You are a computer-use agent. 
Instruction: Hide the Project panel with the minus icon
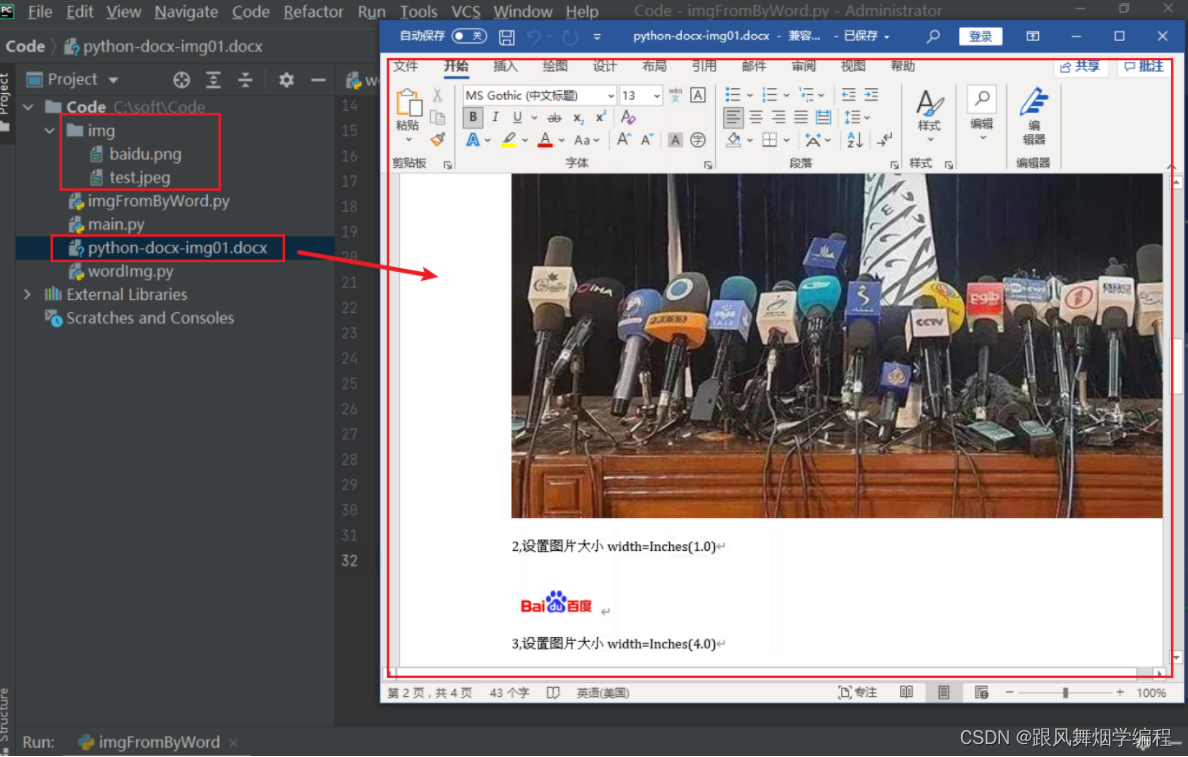(x=318, y=80)
